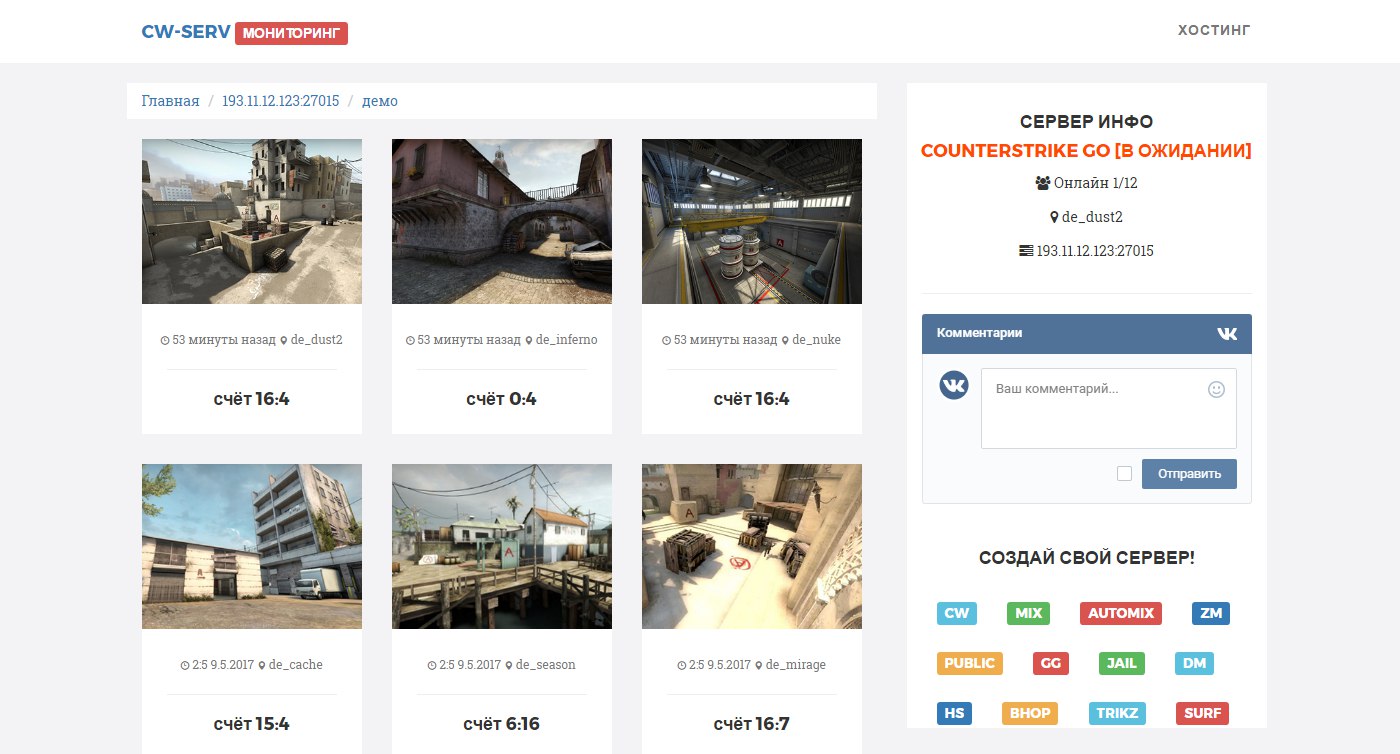This screenshot has width=1400, height=754.
Task: Click the map pin icon before de_mirage
Action: click(x=759, y=666)
